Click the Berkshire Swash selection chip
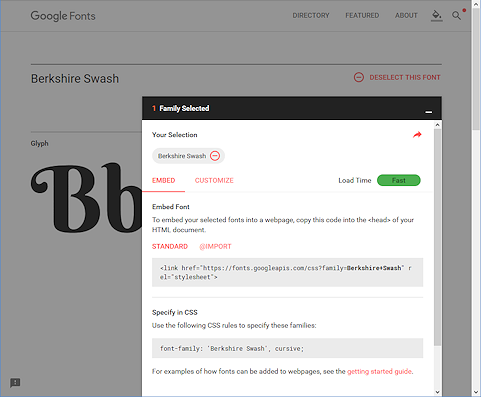 pos(188,156)
